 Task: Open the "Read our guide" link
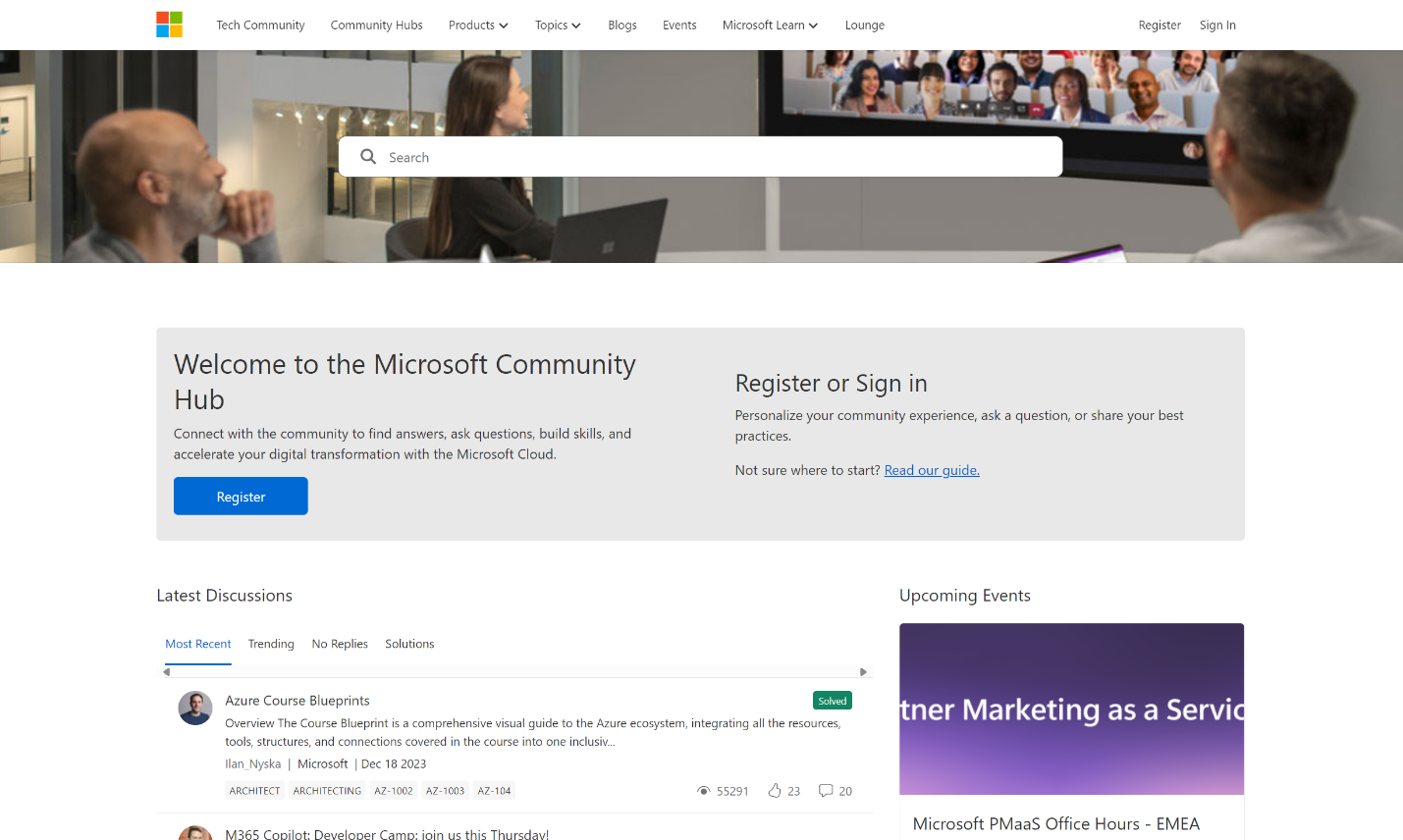[931, 470]
